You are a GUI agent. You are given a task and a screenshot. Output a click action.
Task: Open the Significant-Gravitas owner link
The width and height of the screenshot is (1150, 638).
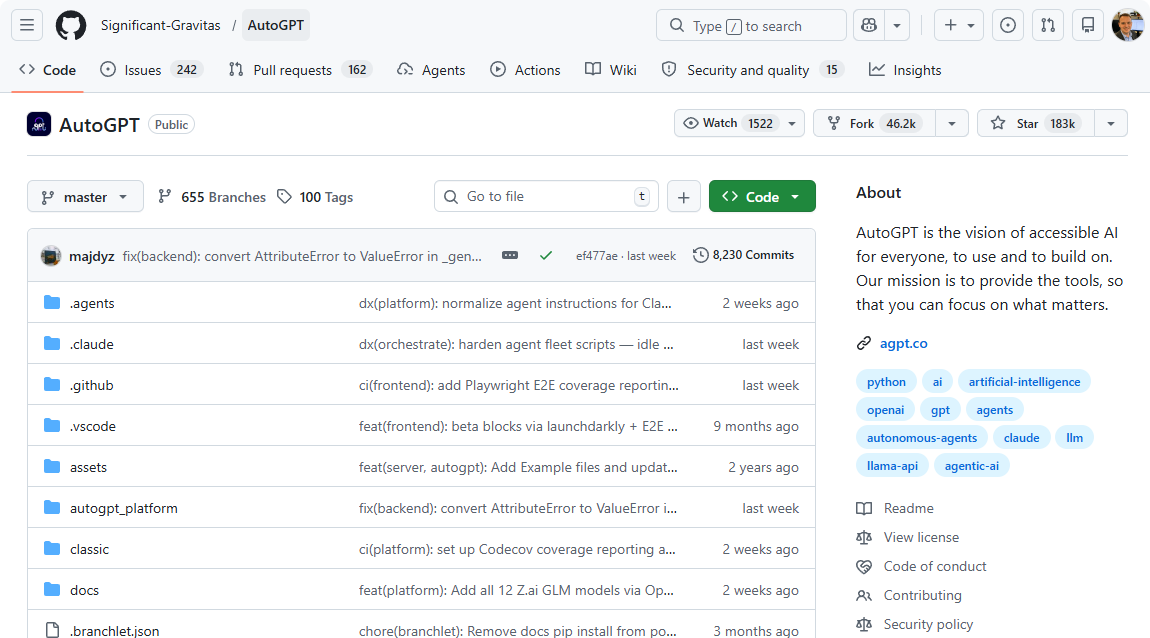click(x=161, y=26)
